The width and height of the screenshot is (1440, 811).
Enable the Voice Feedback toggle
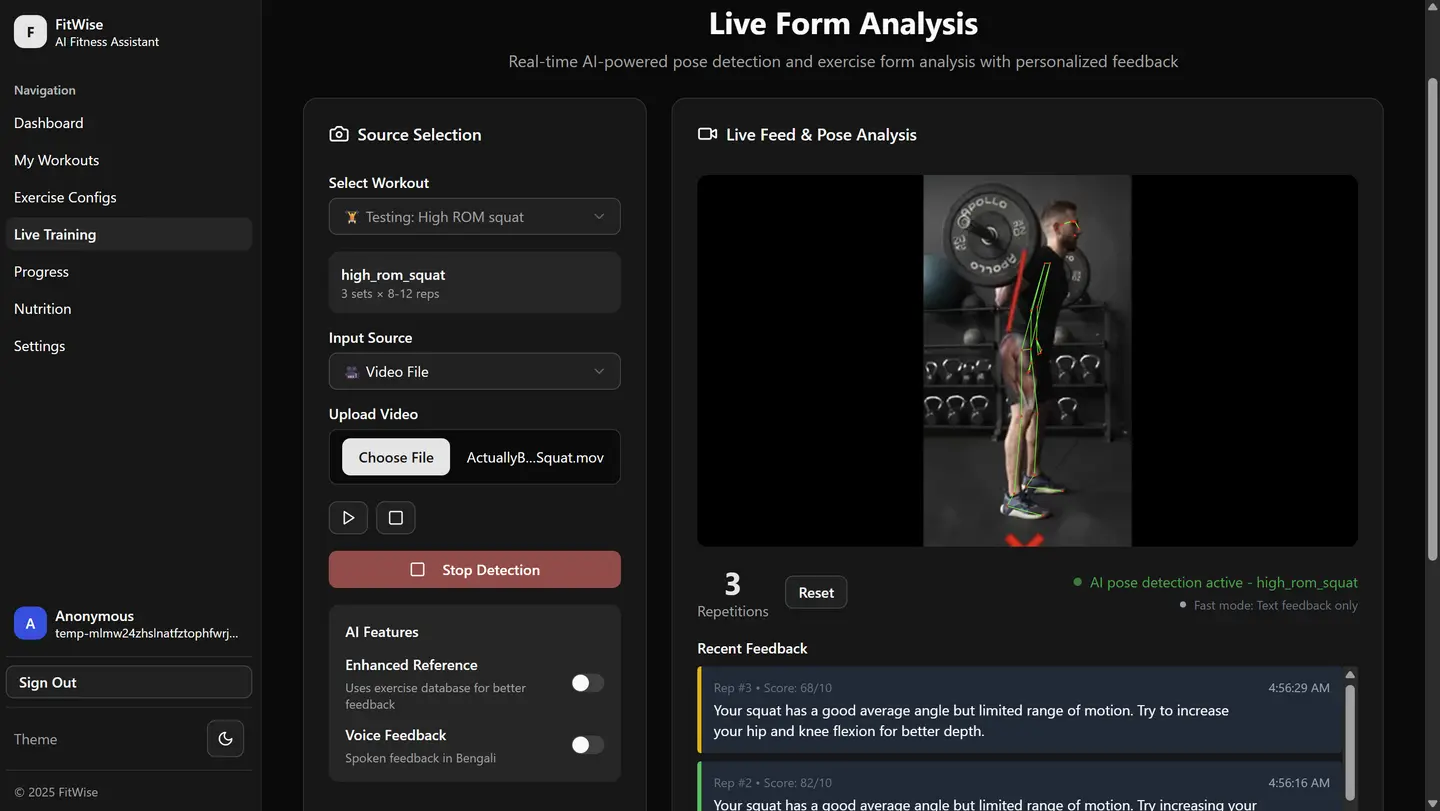(x=587, y=745)
